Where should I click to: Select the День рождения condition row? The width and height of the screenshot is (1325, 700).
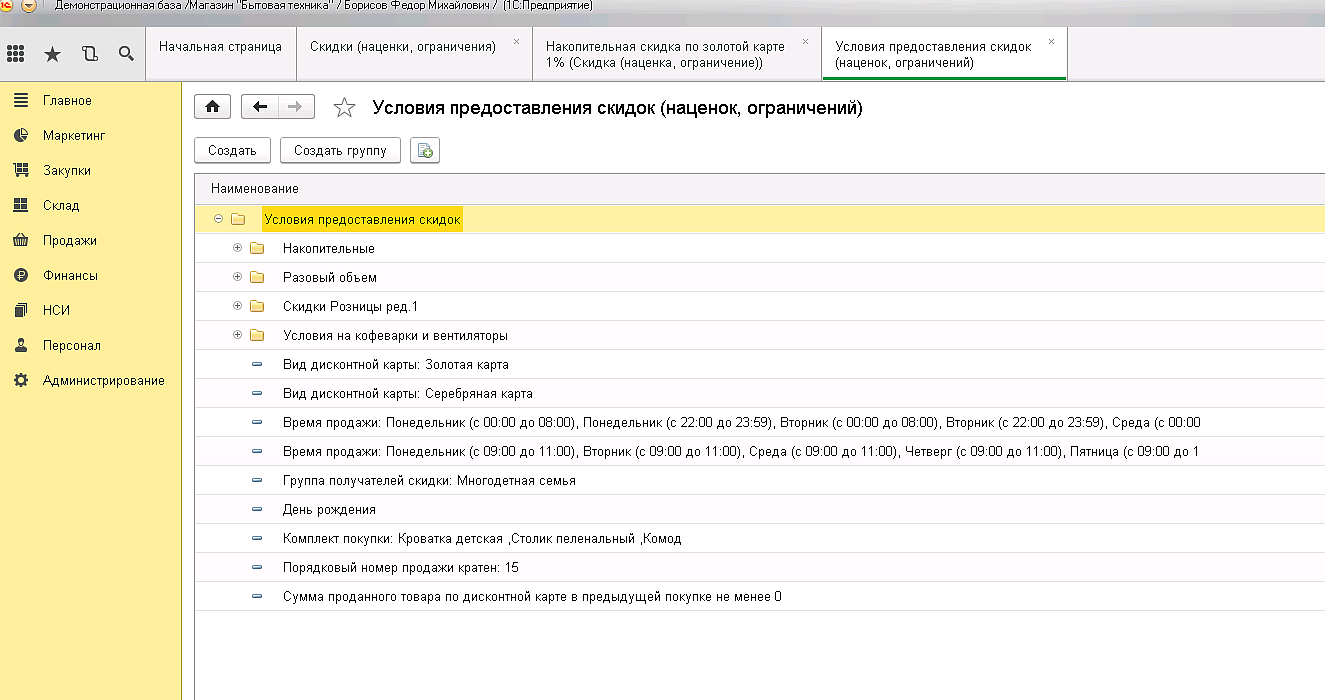click(329, 510)
